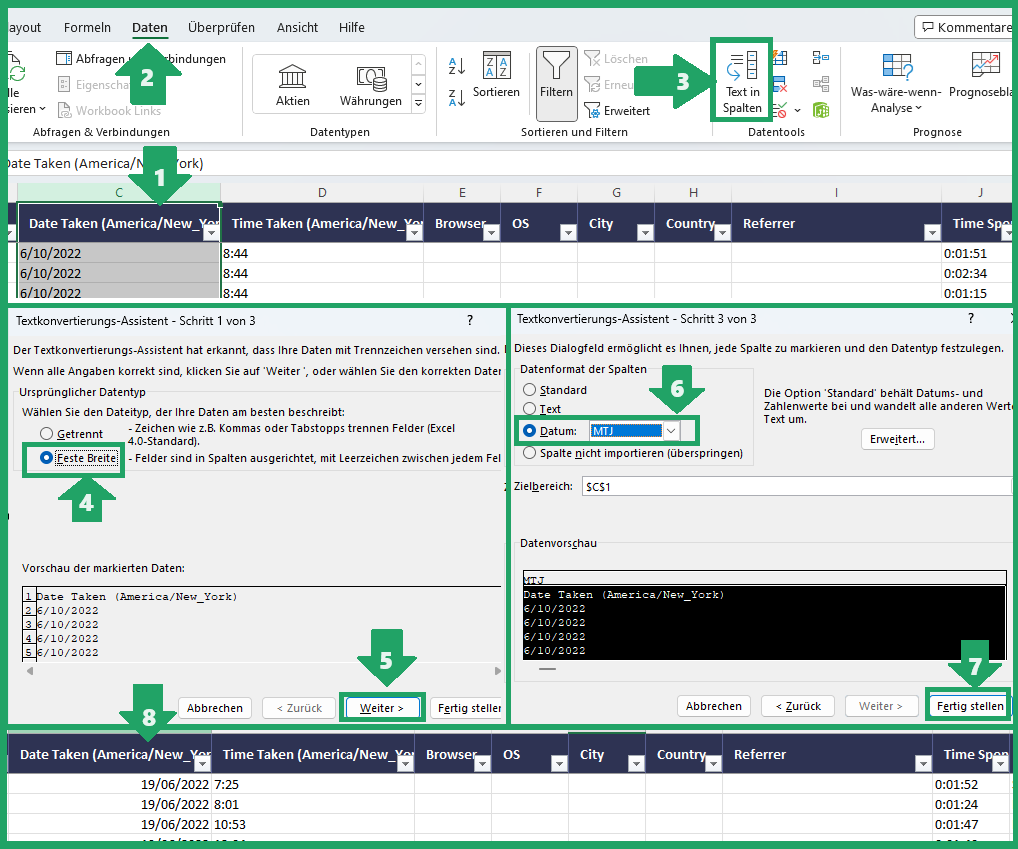Open the Hilfe tab
1018x849 pixels.
(x=352, y=27)
